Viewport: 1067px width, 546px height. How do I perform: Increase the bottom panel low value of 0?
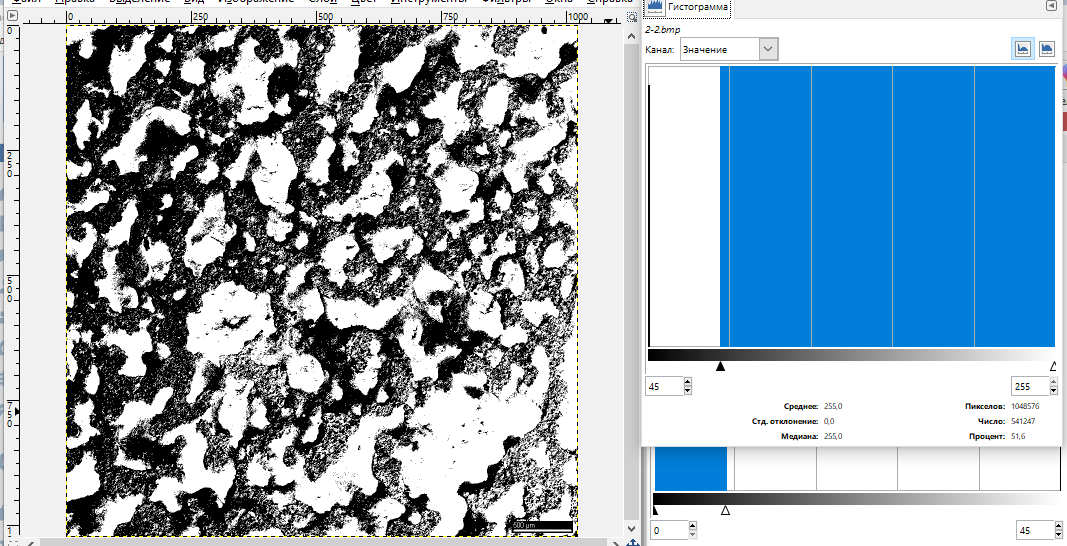pos(692,526)
